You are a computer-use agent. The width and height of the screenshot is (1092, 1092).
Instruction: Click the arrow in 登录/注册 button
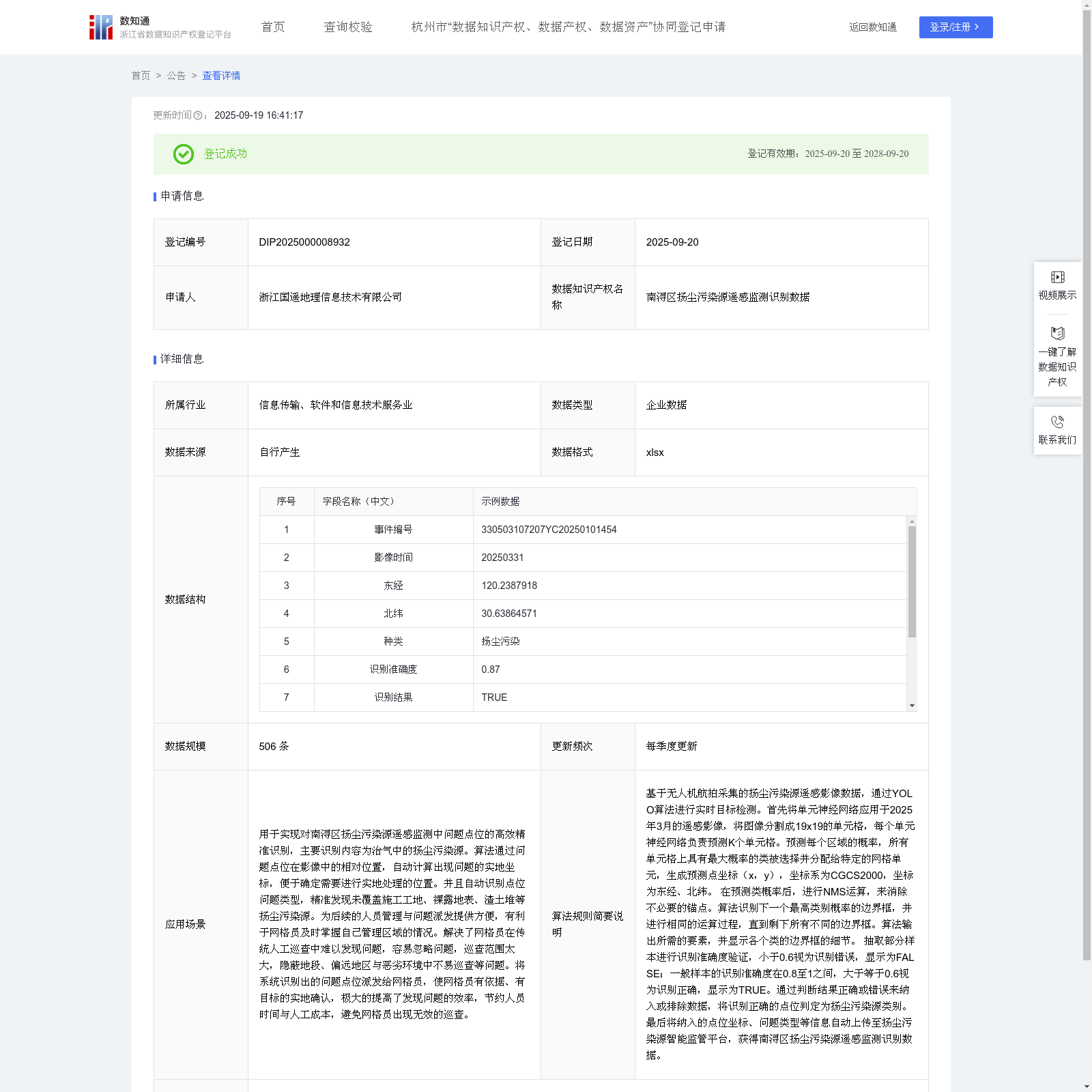click(977, 27)
